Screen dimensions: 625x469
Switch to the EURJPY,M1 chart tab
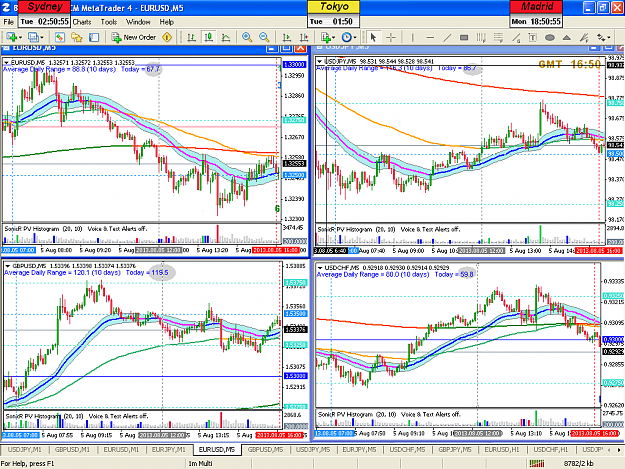[x=169, y=449]
